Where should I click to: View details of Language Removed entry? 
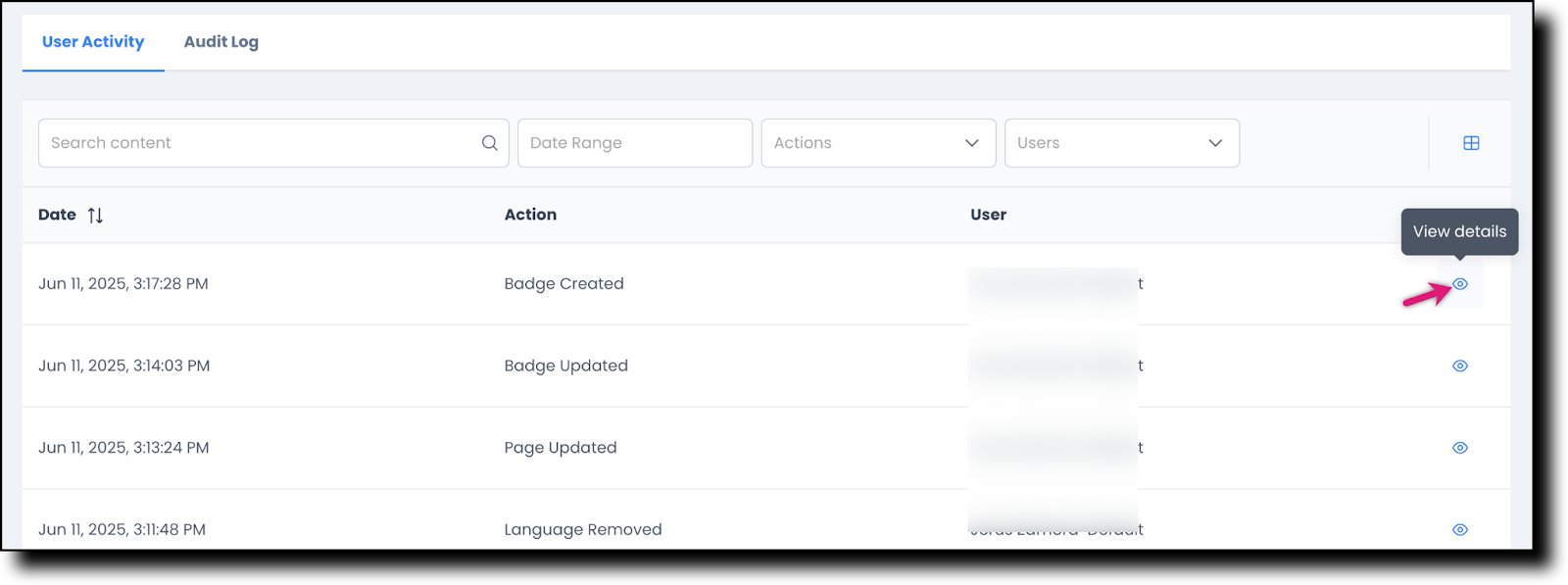[x=1459, y=529]
